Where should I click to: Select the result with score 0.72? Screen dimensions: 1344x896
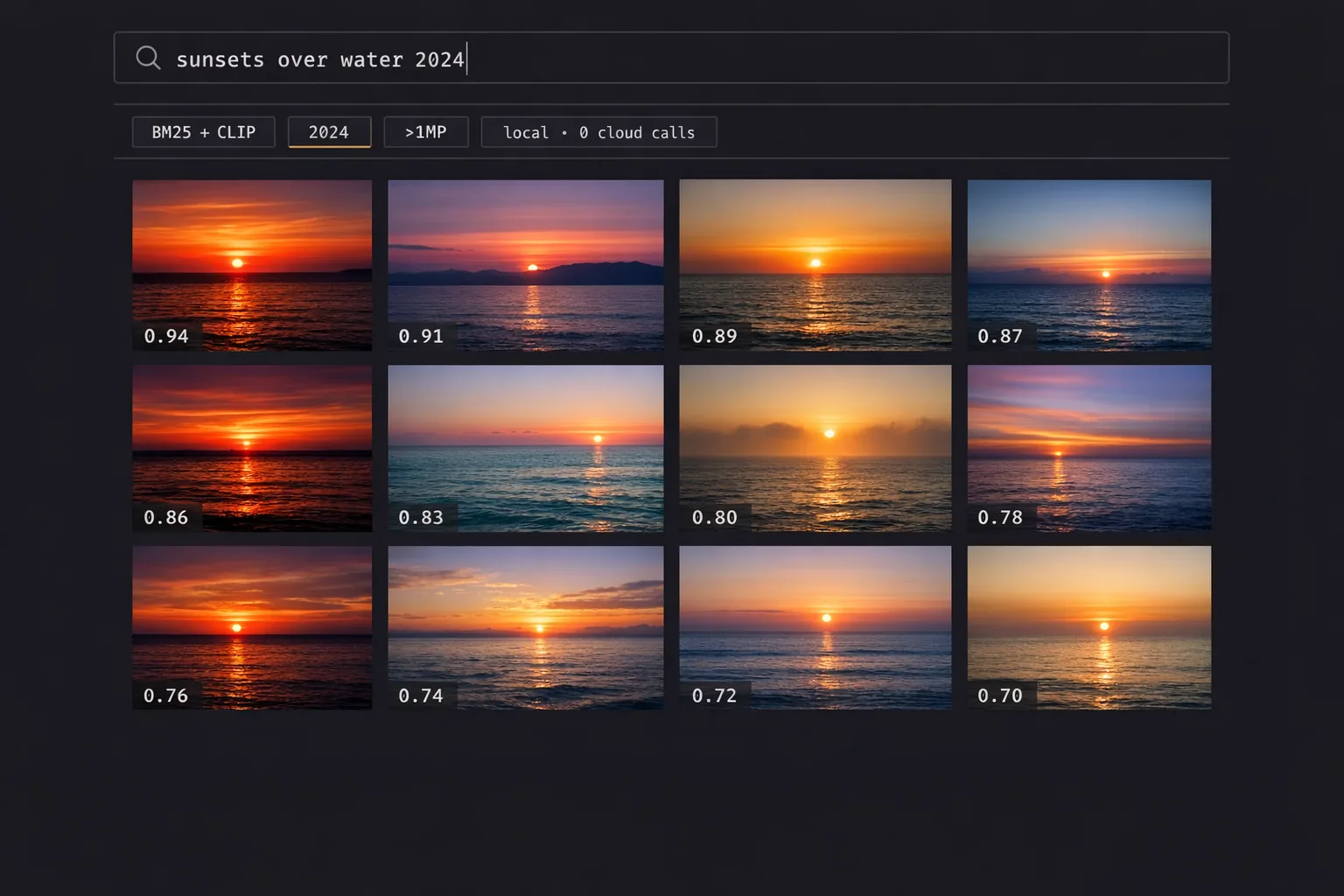[x=815, y=627]
